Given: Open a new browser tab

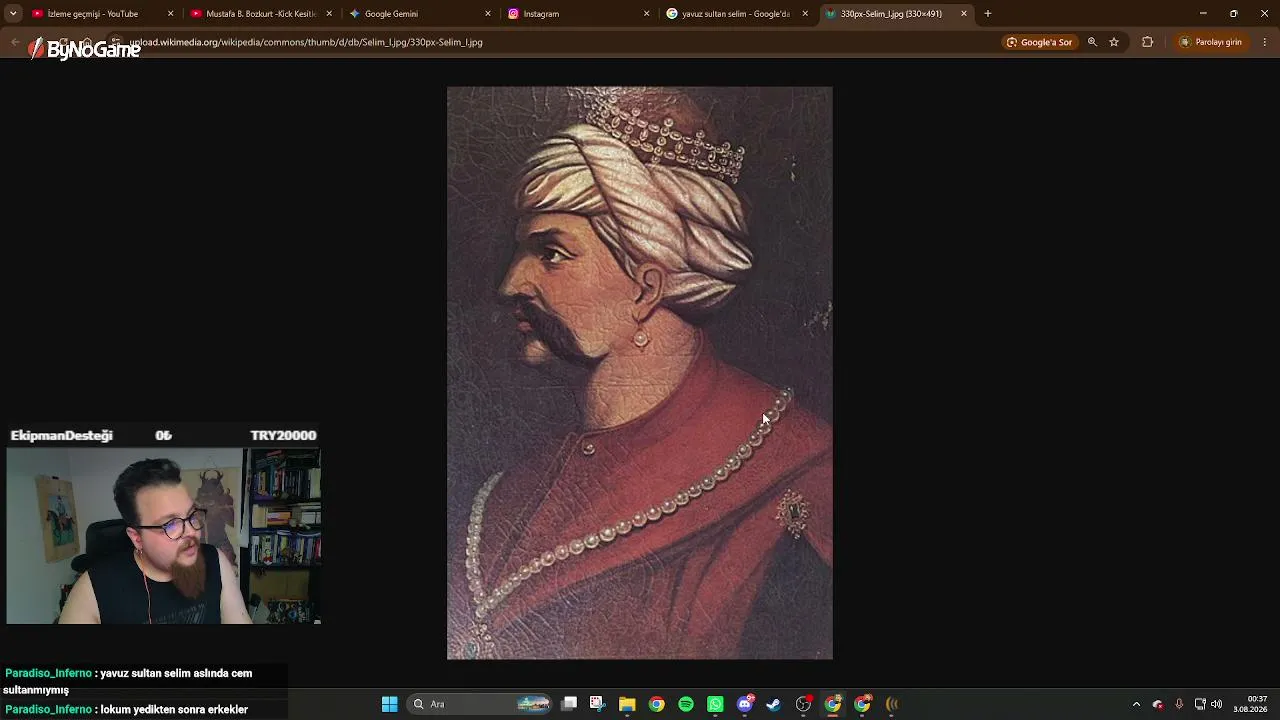Looking at the screenshot, I should pos(988,14).
